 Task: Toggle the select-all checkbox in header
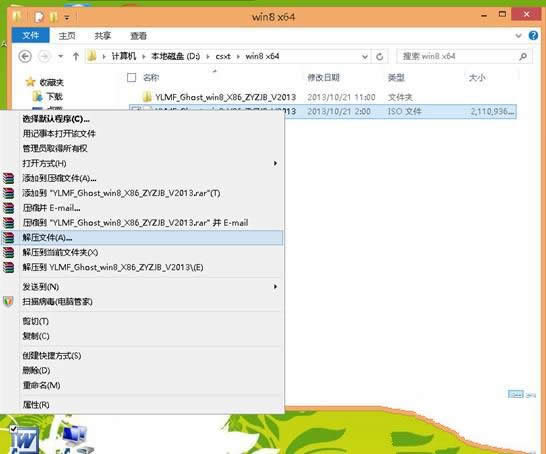[x=131, y=77]
